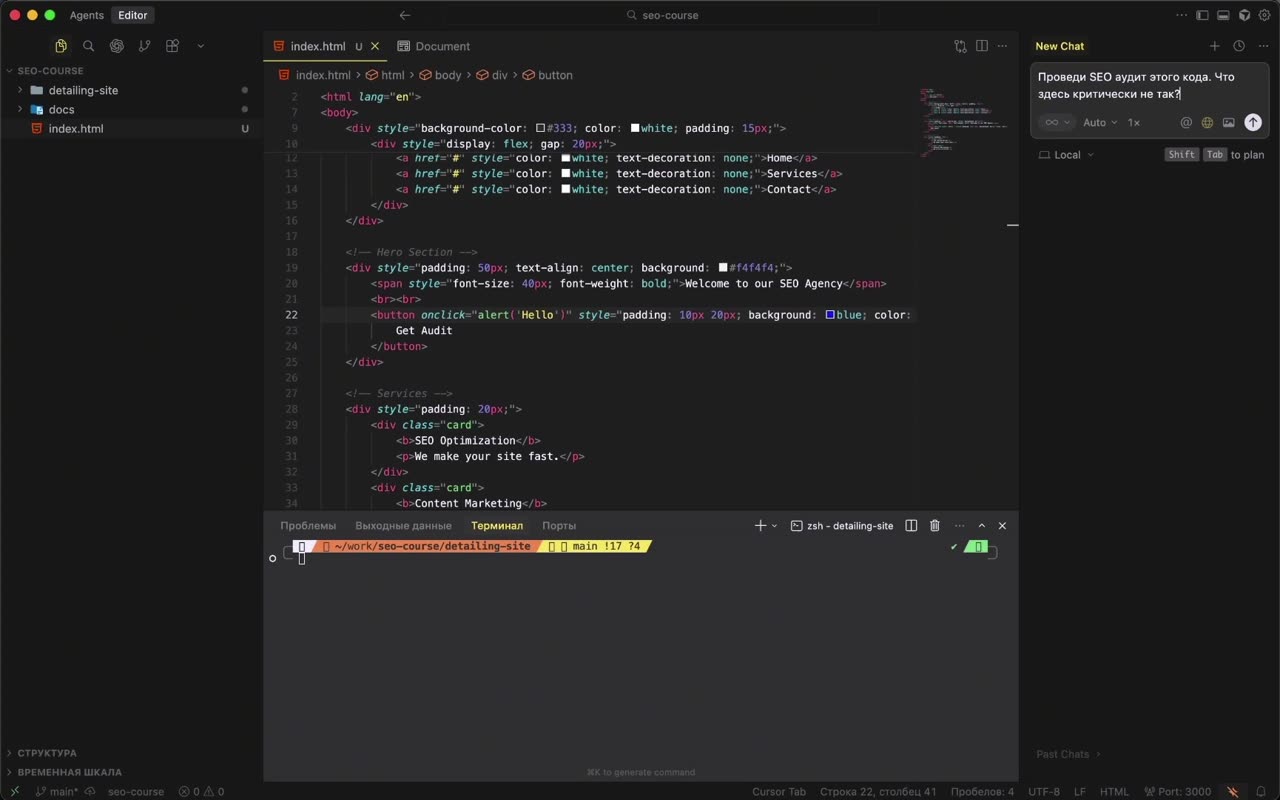Click the globe web search icon
This screenshot has width=1280, height=800.
[1207, 123]
